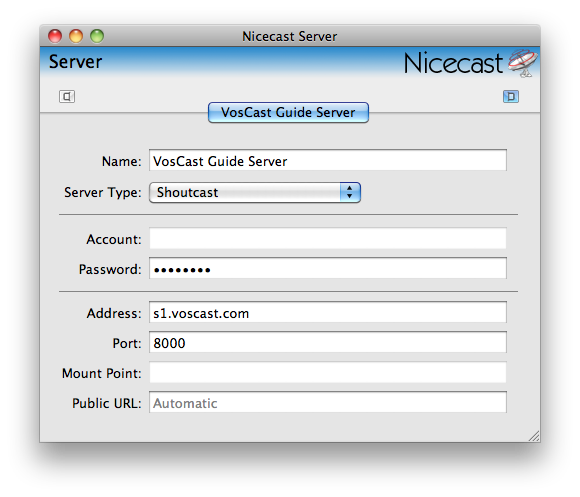Close the Nicecast Server window
The height and width of the screenshot is (497, 580).
point(55,36)
